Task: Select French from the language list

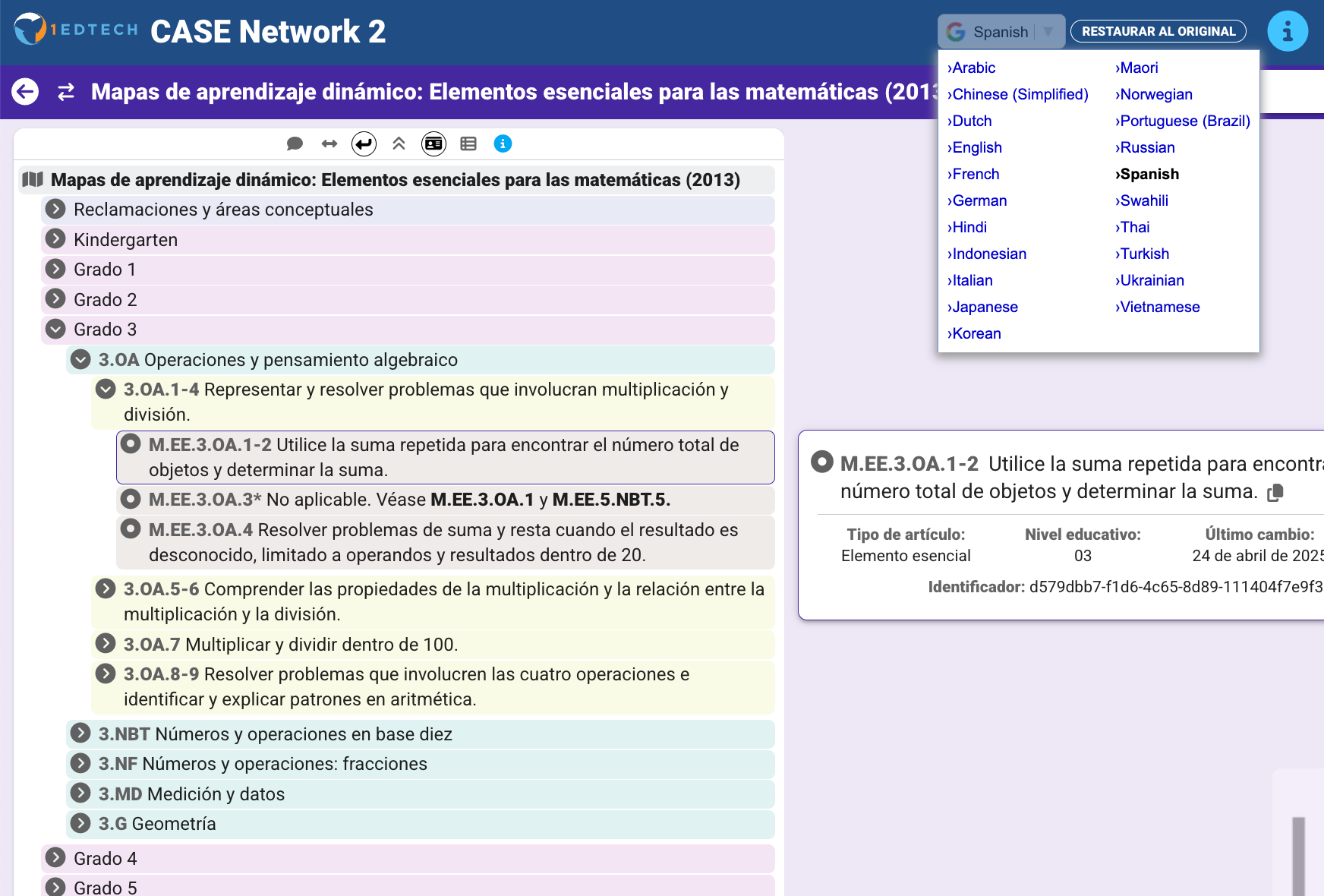Action: pos(973,174)
